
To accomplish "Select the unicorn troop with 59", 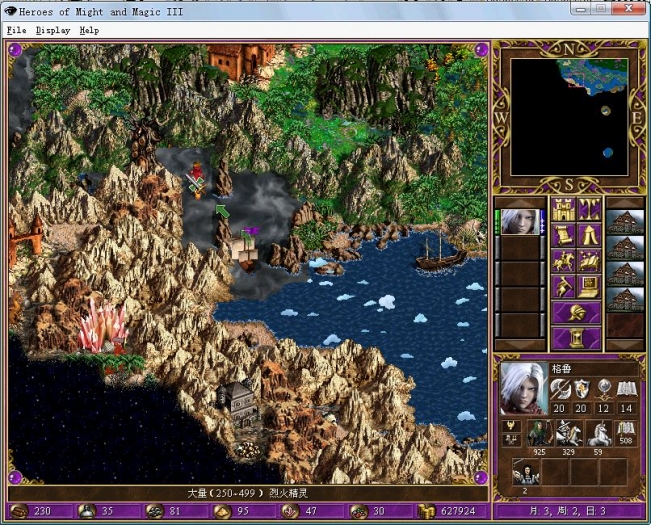I will 598,433.
